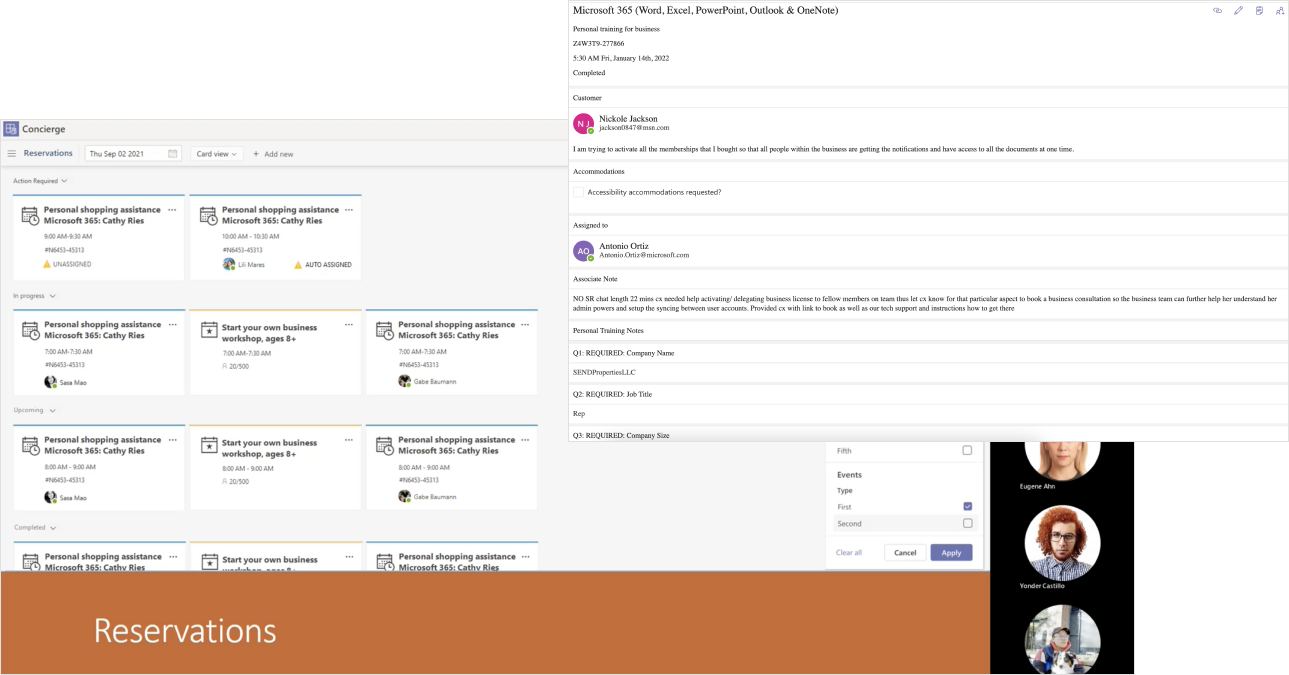Select Eugene Ahn's video thumbnail
Viewport: 1289px width, 675px height.
pos(1062,463)
